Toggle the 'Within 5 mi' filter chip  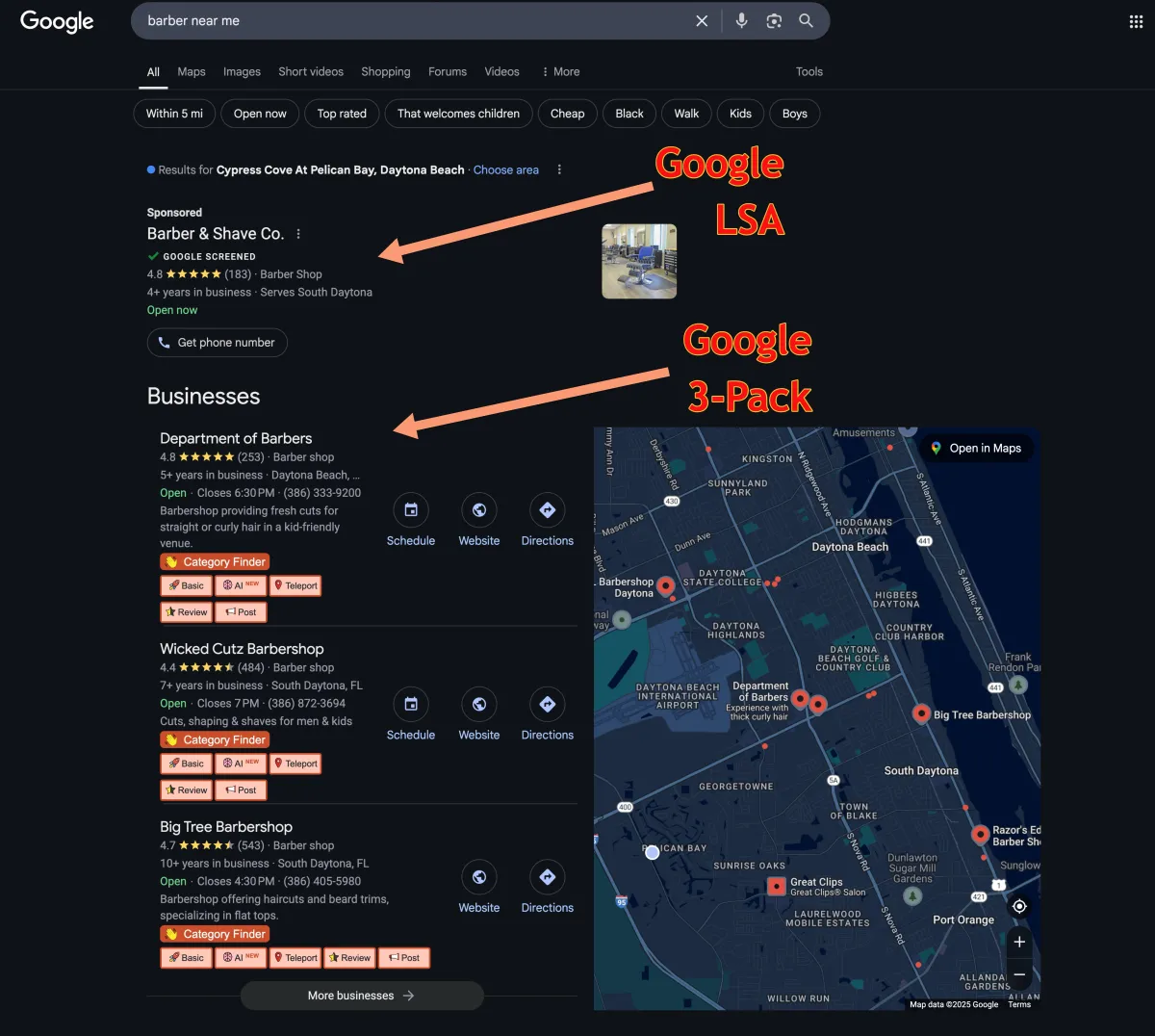[174, 114]
